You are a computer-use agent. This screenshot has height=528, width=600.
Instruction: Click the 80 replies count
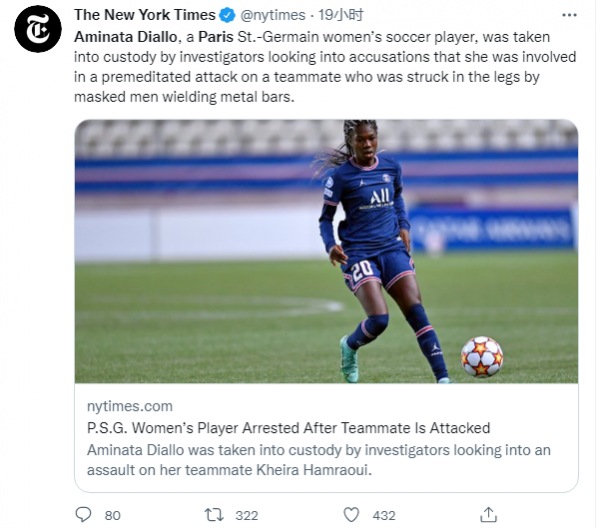[x=112, y=515]
